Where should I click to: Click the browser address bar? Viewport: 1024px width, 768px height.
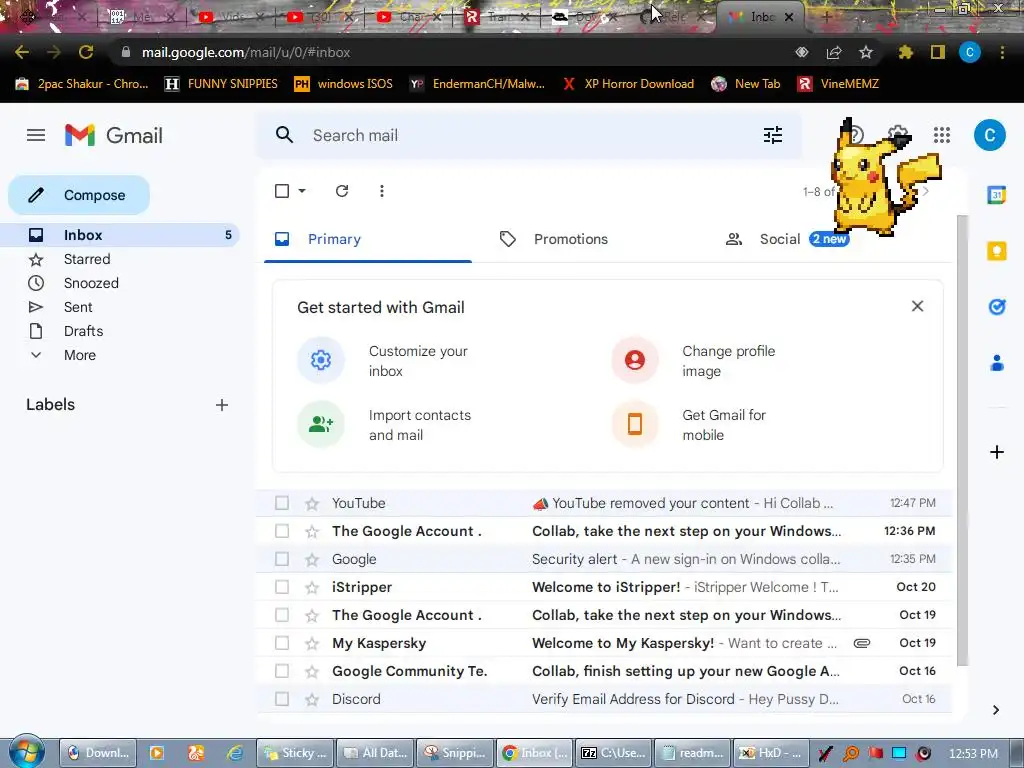point(451,52)
